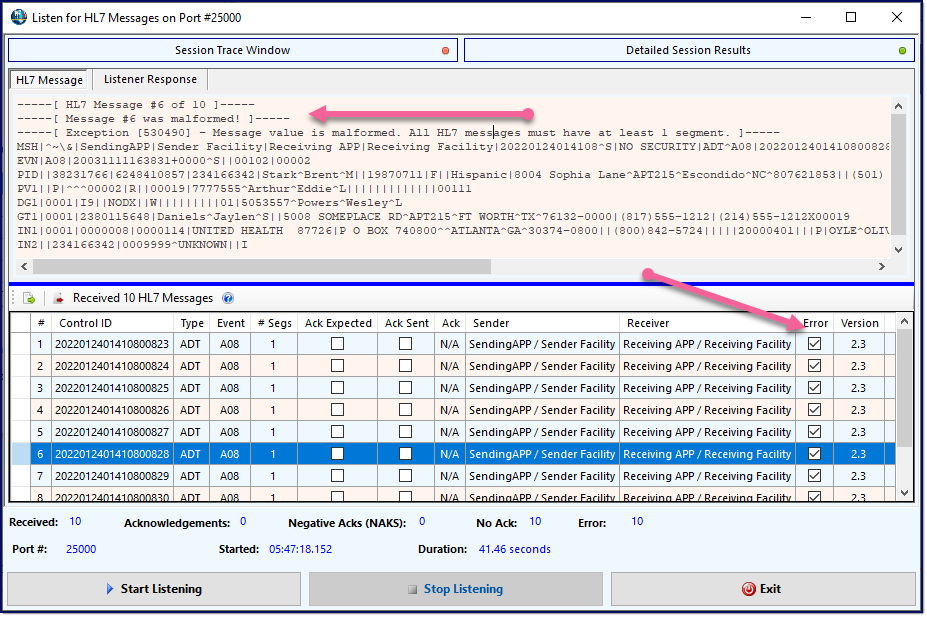
Task: Sort by the Sender column header
Action: pos(542,323)
